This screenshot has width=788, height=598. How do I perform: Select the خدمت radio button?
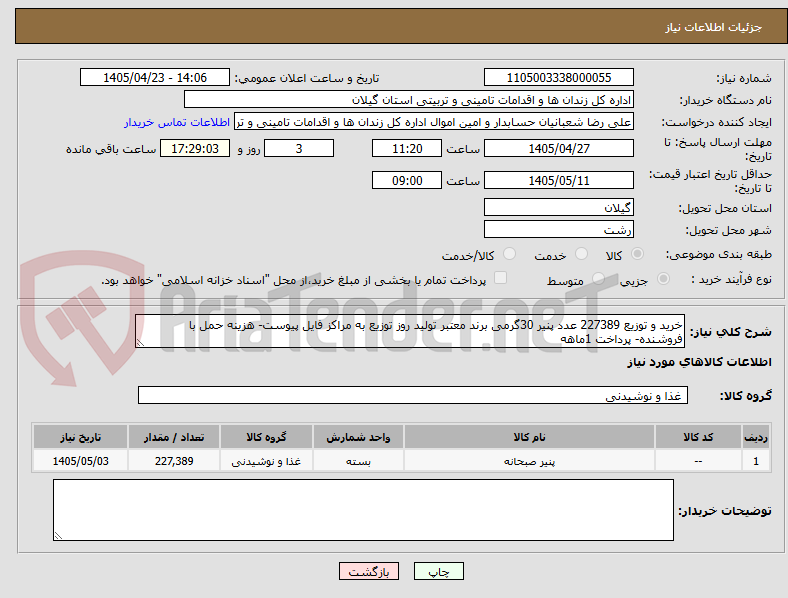(x=581, y=254)
